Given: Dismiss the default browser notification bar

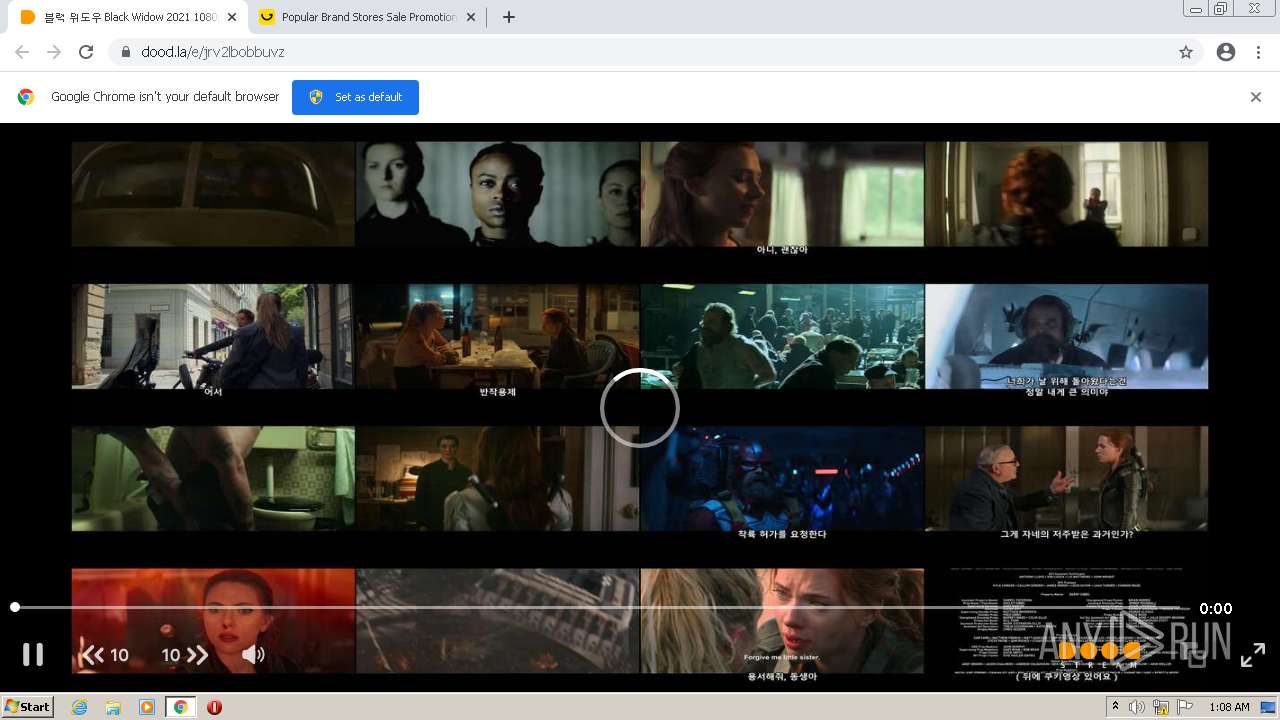Looking at the screenshot, I should [1256, 97].
